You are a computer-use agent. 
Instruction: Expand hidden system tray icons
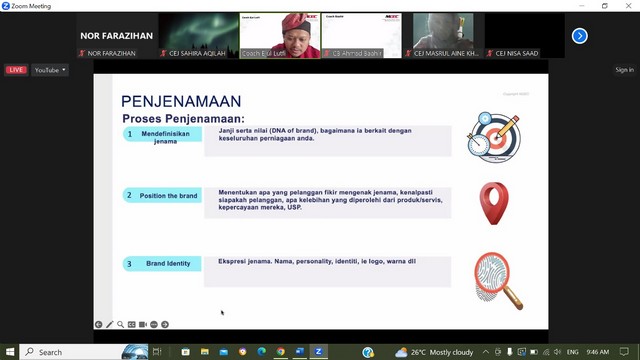click(486, 352)
